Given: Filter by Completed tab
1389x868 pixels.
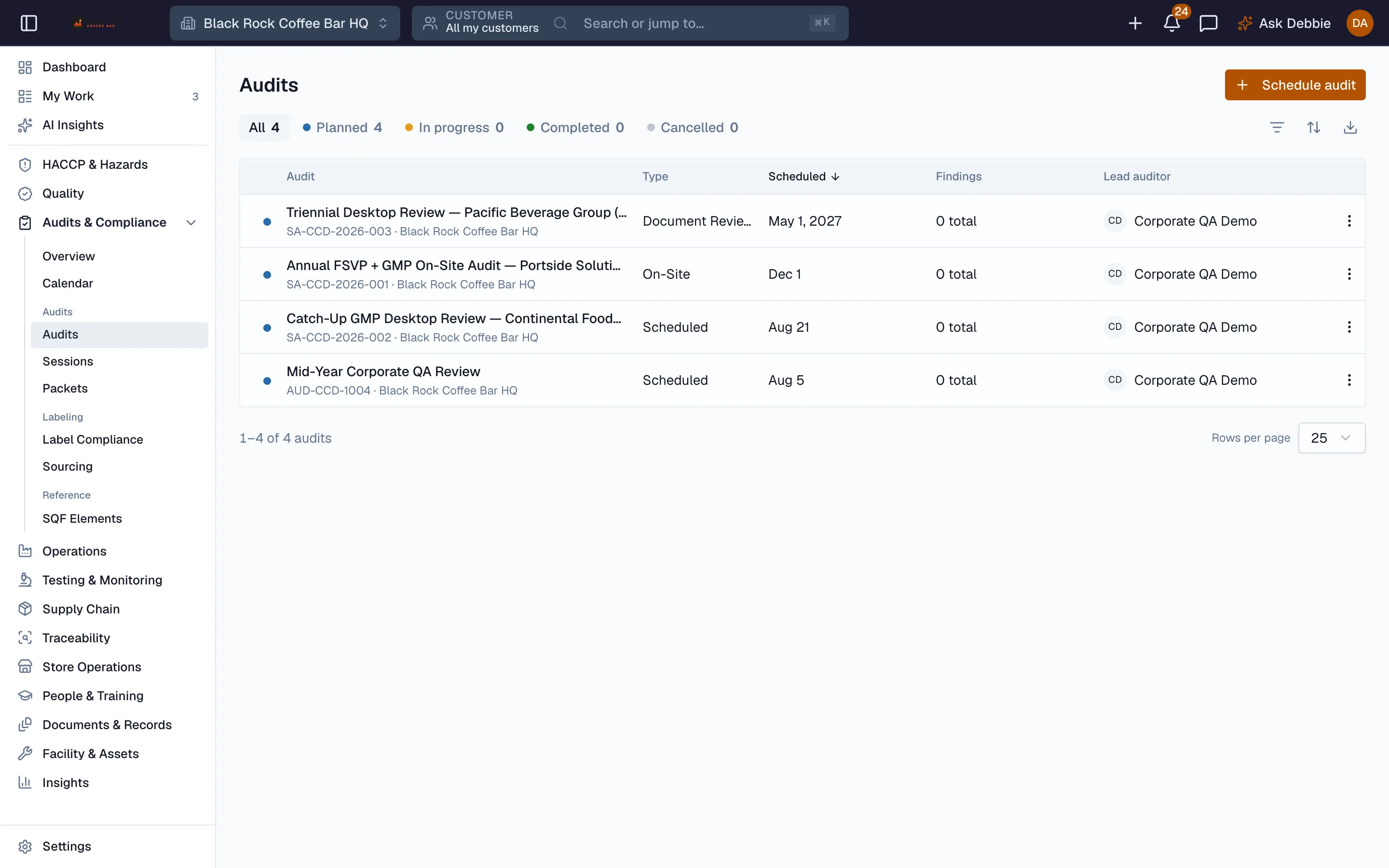Looking at the screenshot, I should (575, 127).
